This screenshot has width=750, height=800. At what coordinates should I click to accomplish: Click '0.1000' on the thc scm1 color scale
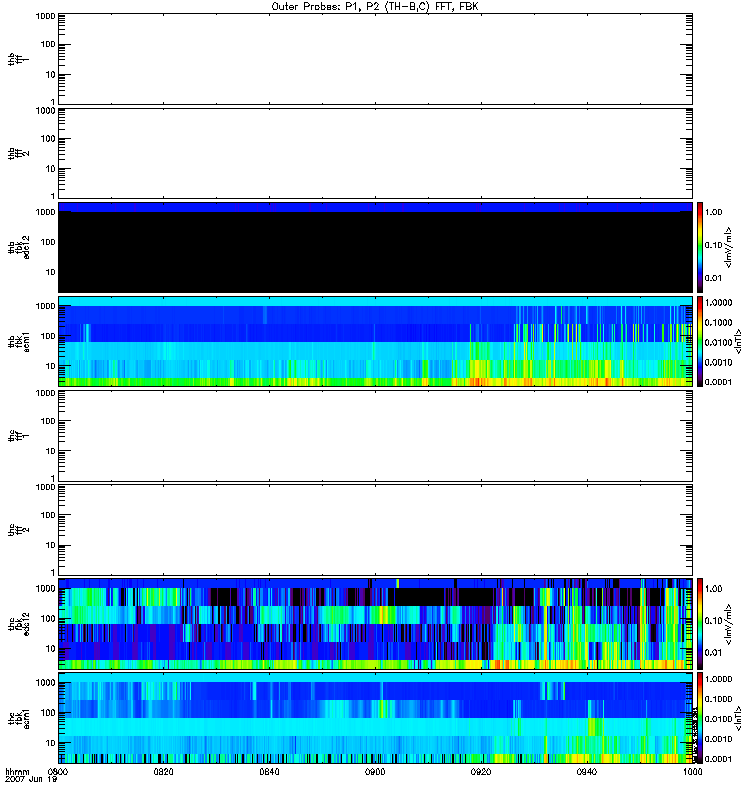click(x=718, y=699)
